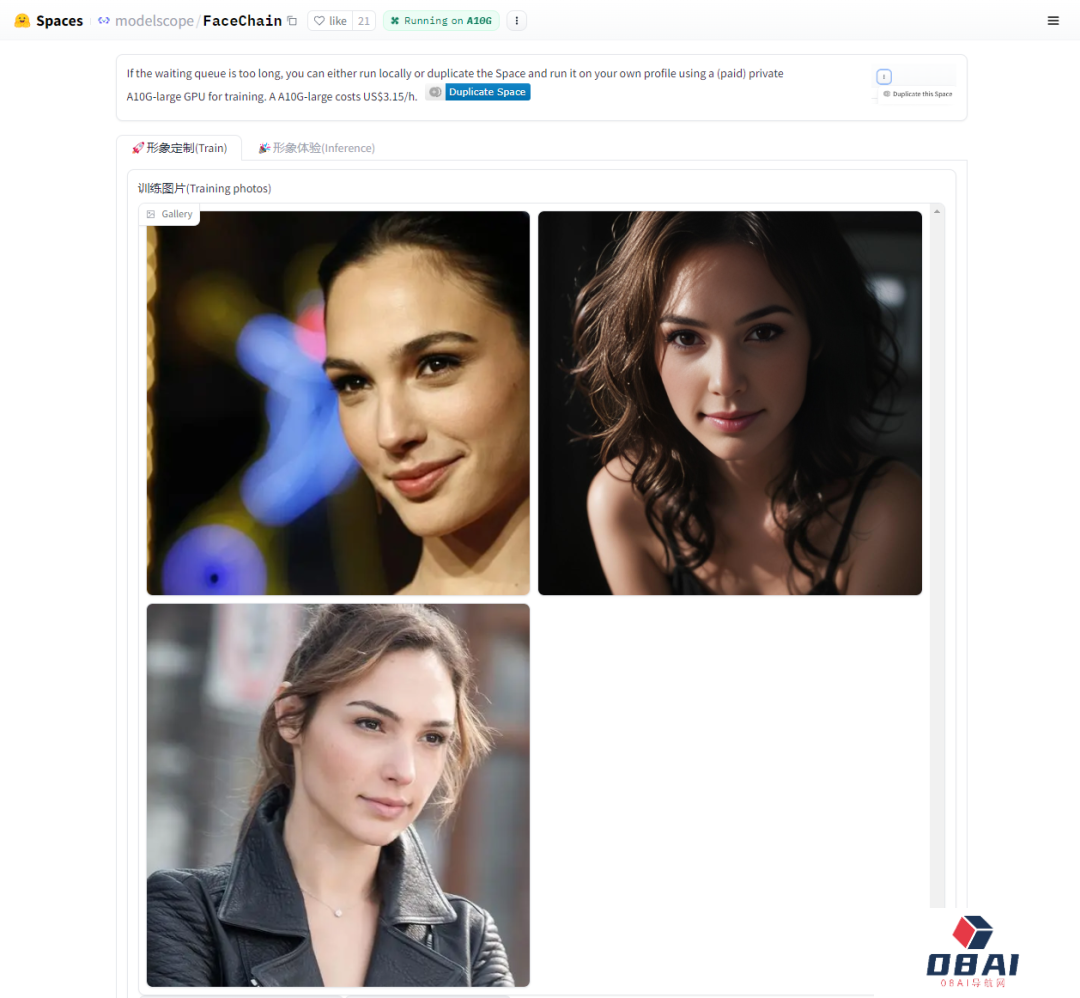Click the Running on A10G status badge
The height and width of the screenshot is (998, 1080).
(x=441, y=21)
